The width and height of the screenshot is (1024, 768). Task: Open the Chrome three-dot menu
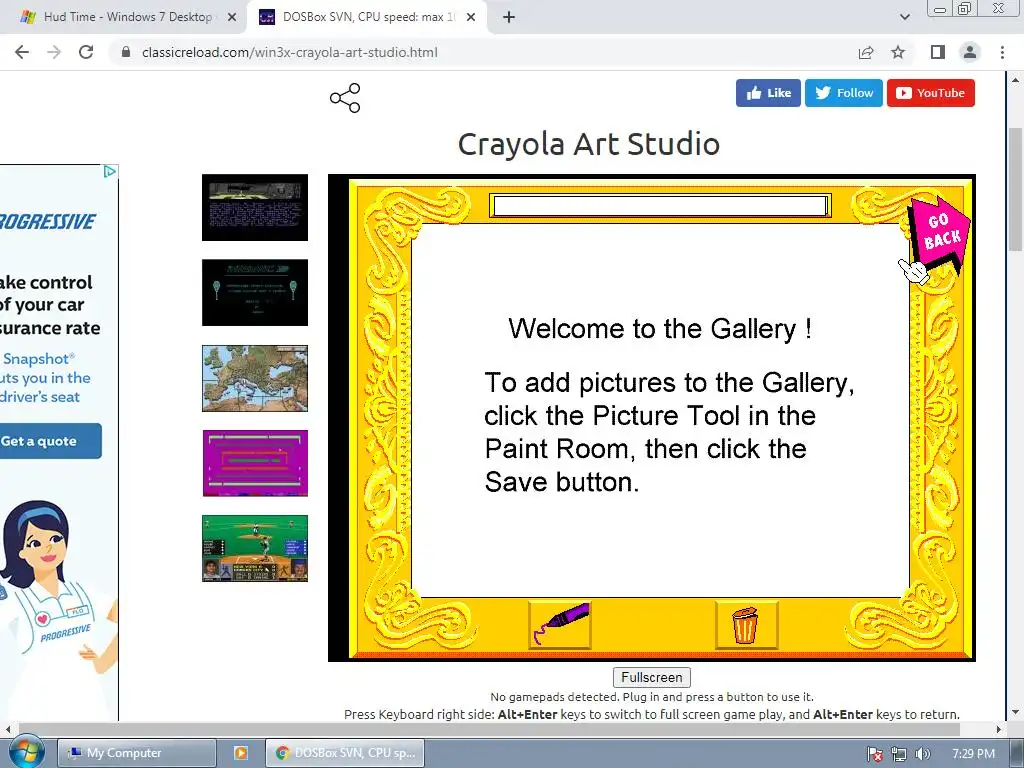(1002, 52)
